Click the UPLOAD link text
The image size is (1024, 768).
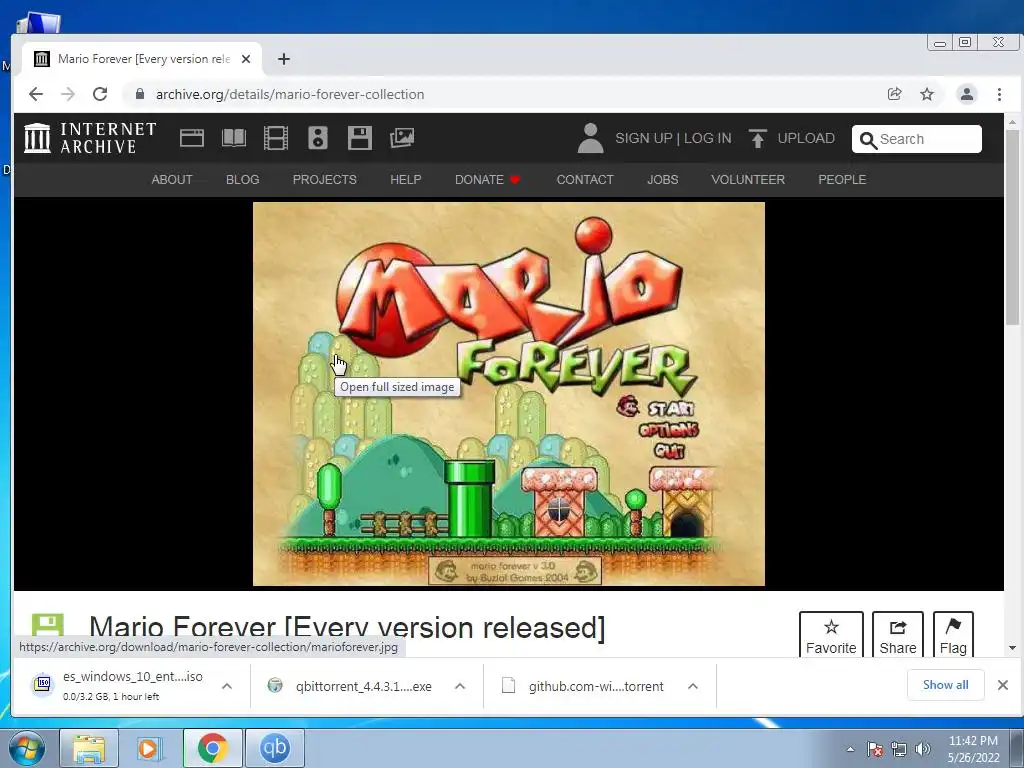pos(806,138)
